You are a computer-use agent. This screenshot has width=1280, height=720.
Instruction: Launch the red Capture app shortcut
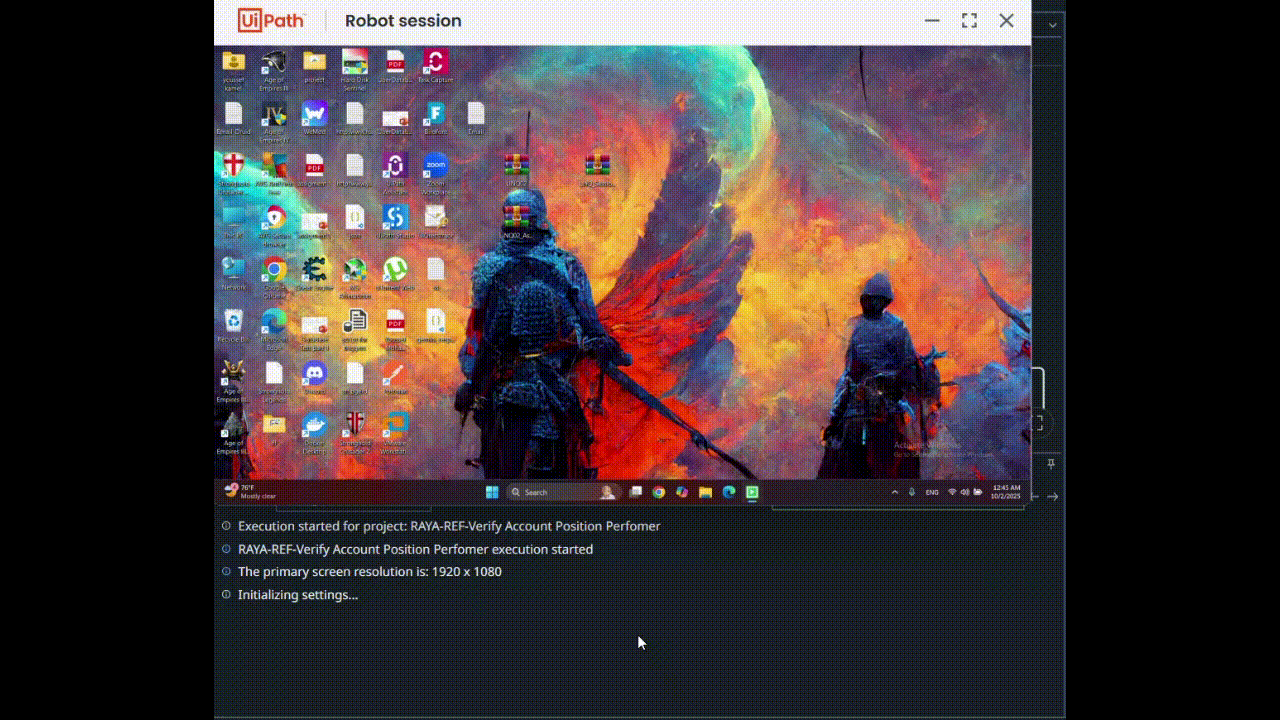[x=435, y=64]
